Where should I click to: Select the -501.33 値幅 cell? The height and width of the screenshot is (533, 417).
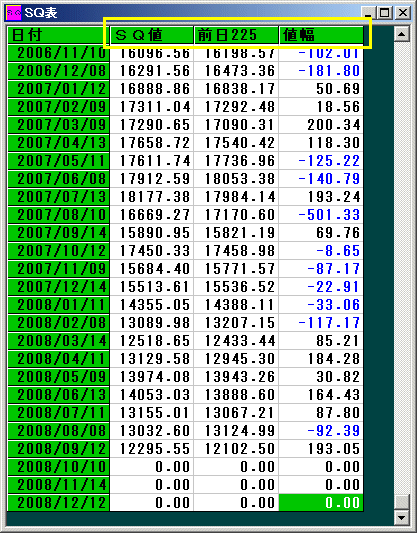click(321, 215)
